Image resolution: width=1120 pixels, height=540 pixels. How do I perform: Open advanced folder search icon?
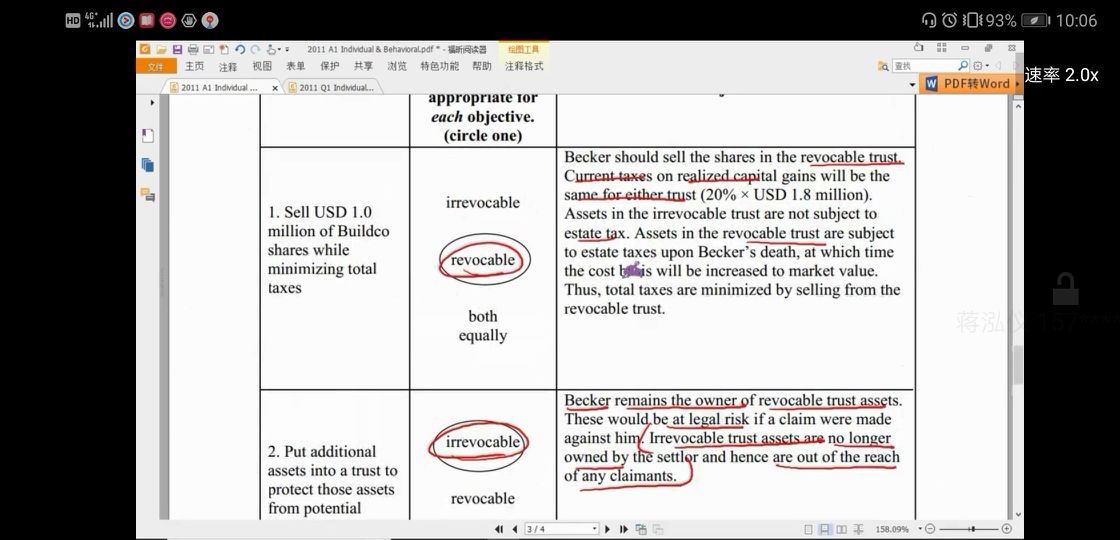(x=884, y=66)
